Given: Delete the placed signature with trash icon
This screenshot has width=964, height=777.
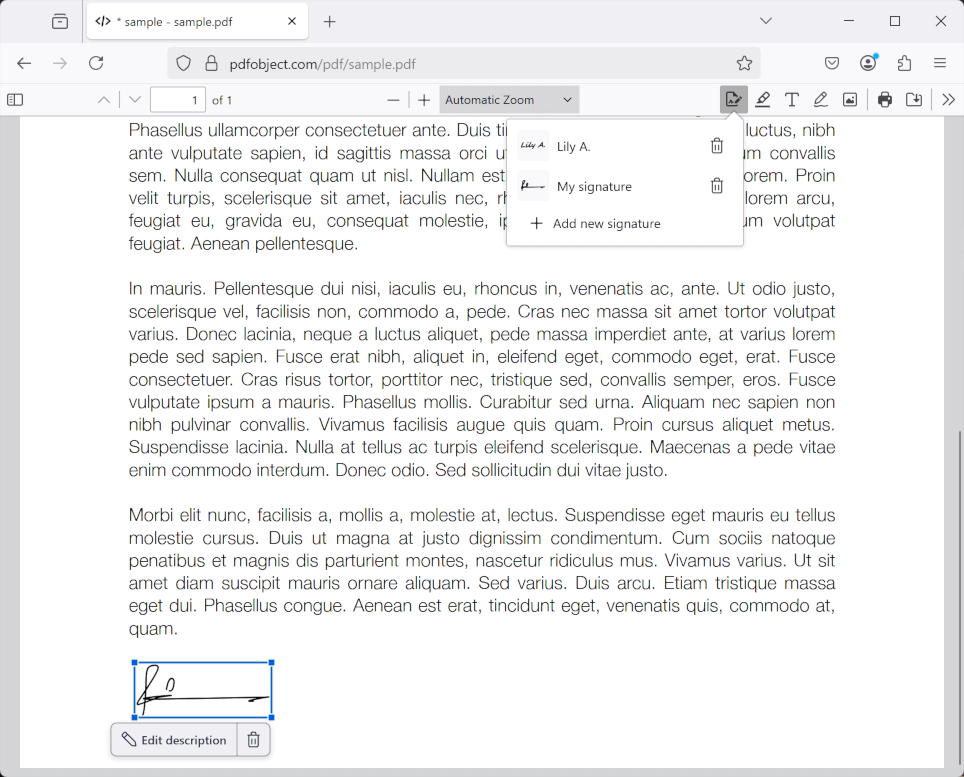Looking at the screenshot, I should coord(253,740).
